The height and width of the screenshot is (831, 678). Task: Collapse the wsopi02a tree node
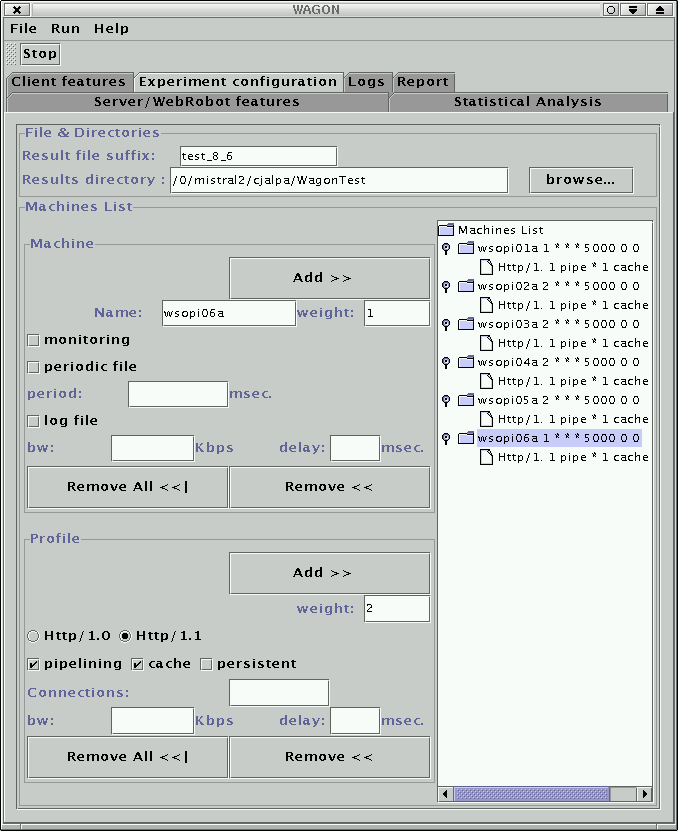tap(446, 286)
